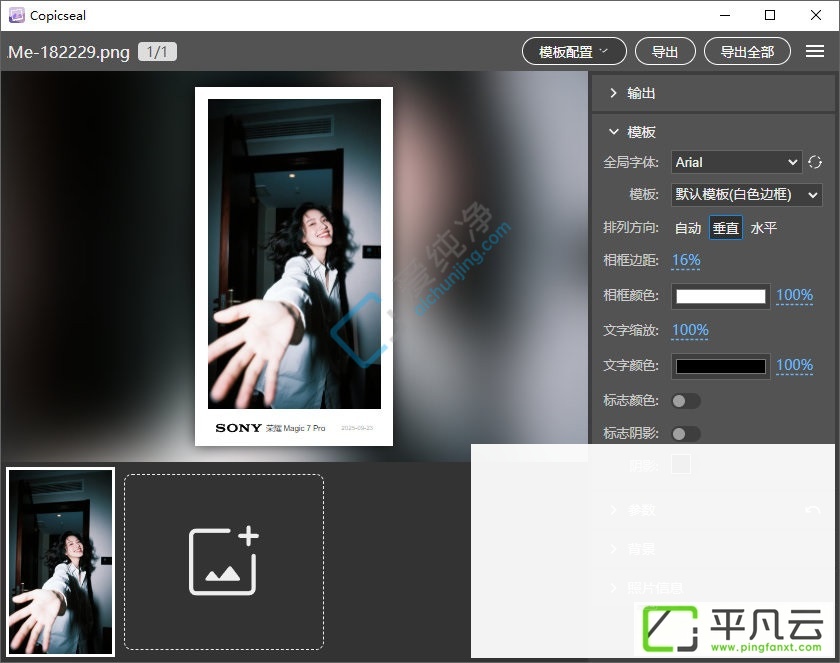Toggle the 标志阴影 switch
Viewport: 840px width, 663px height.
686,433
